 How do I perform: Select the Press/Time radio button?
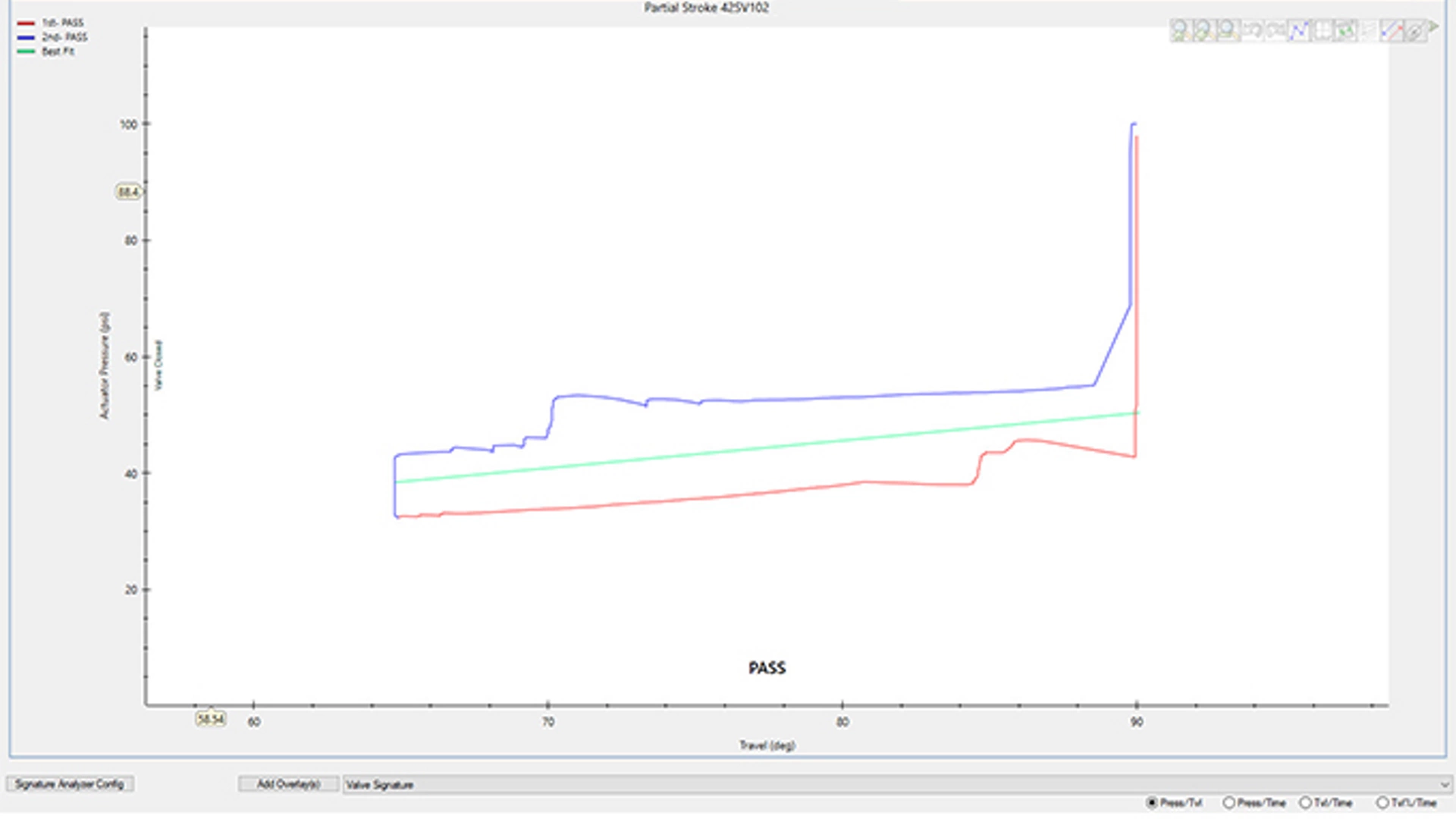[1228, 802]
